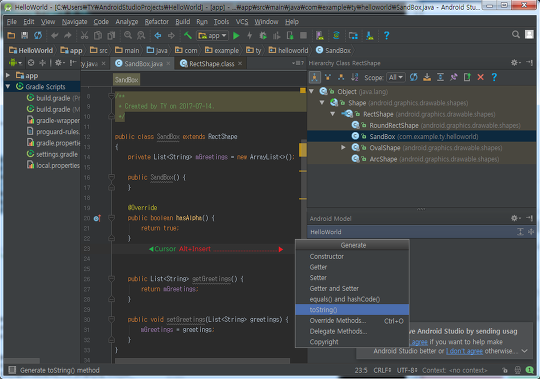Click the Open folder toolbar icon
This screenshot has width=540, height=379.
[11, 35]
